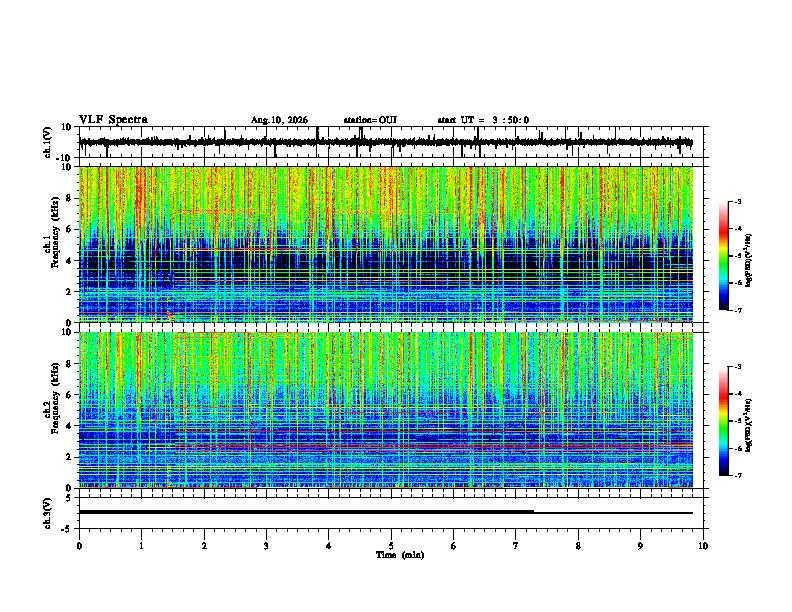Click the '-3' label on ch.1 colorbar
This screenshot has width=792, height=612.
point(738,202)
